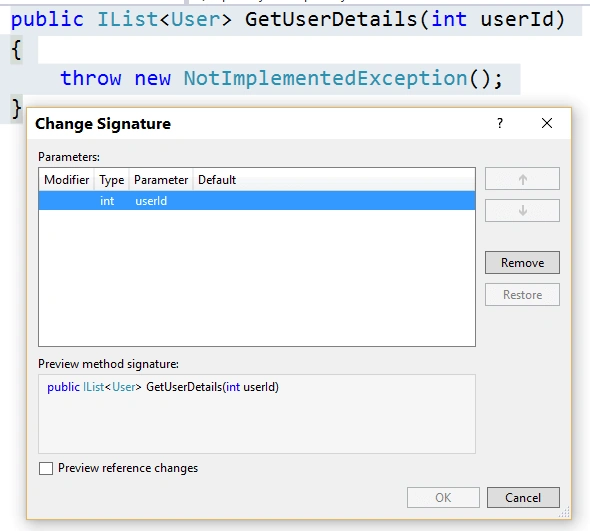Click the move parameter up arrow button
Viewport: 590px width, 531px height.
pos(522,179)
